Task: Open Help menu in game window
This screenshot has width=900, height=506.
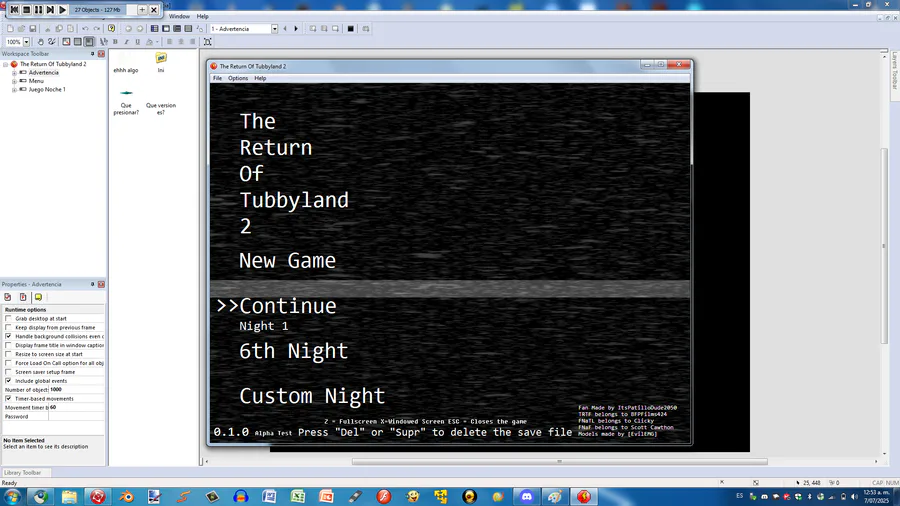Action: pos(260,79)
